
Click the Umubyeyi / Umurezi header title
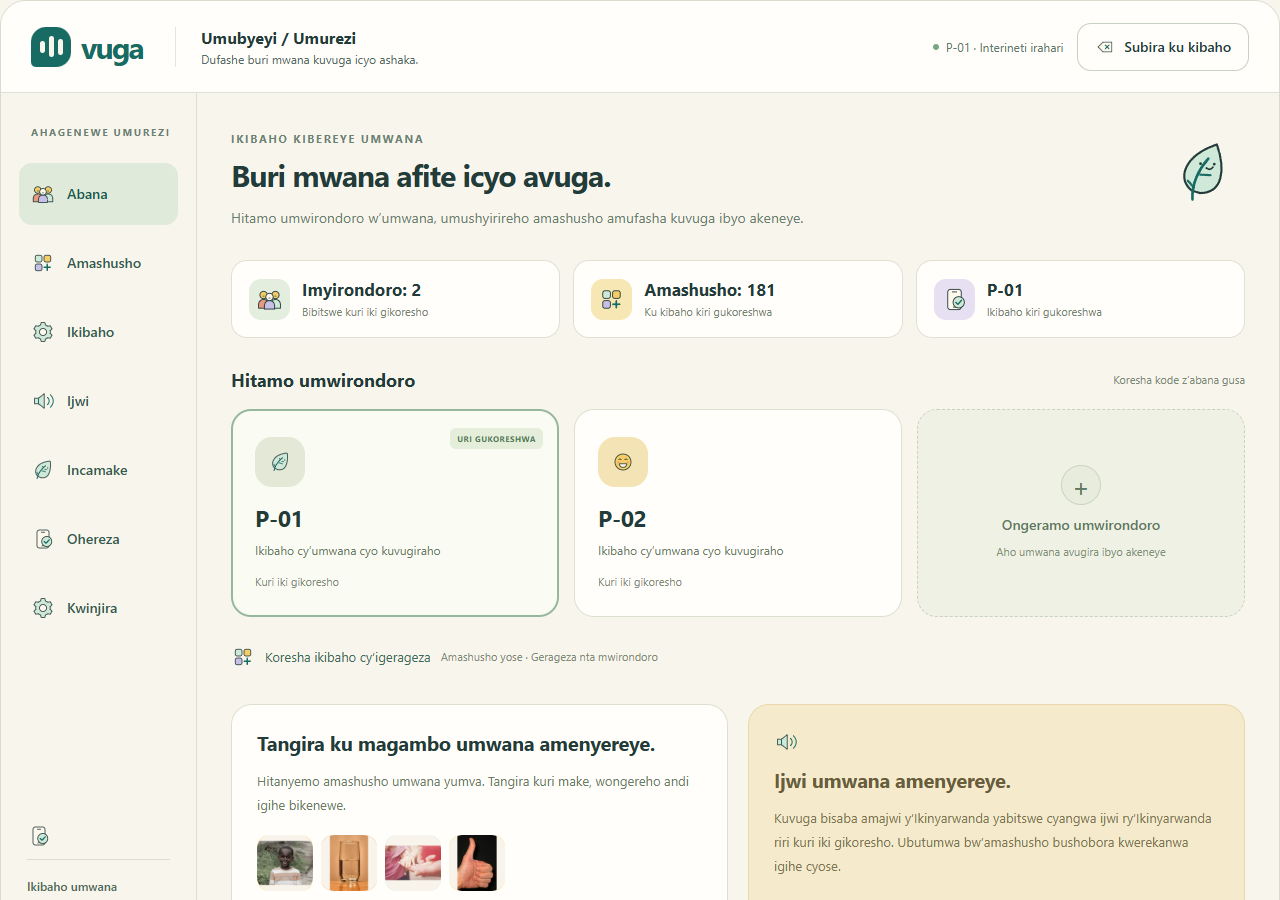coord(279,39)
